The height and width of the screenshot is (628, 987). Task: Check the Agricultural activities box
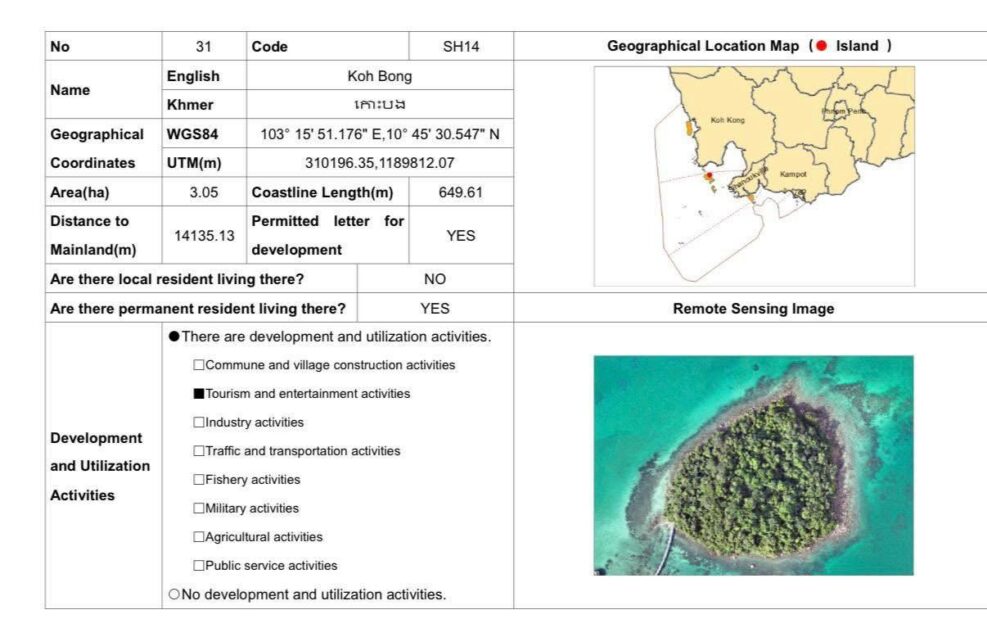pyautogui.click(x=199, y=537)
